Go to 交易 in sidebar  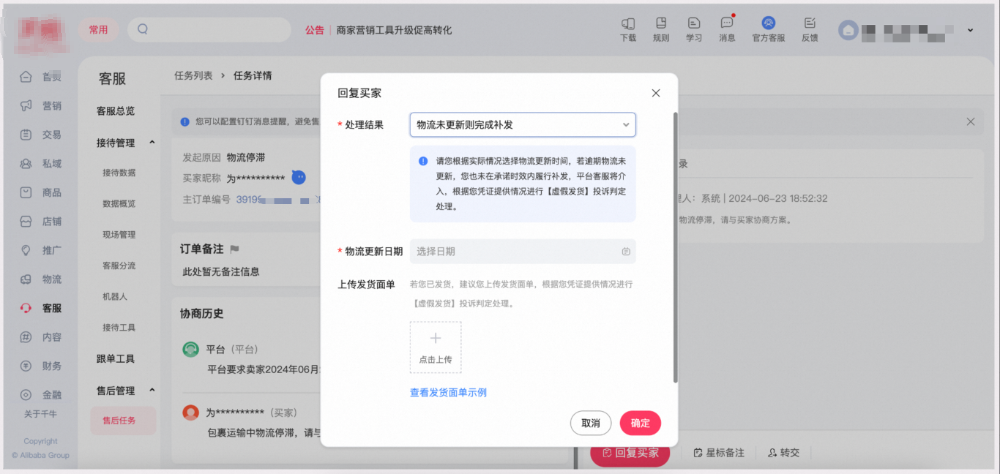coord(42,135)
